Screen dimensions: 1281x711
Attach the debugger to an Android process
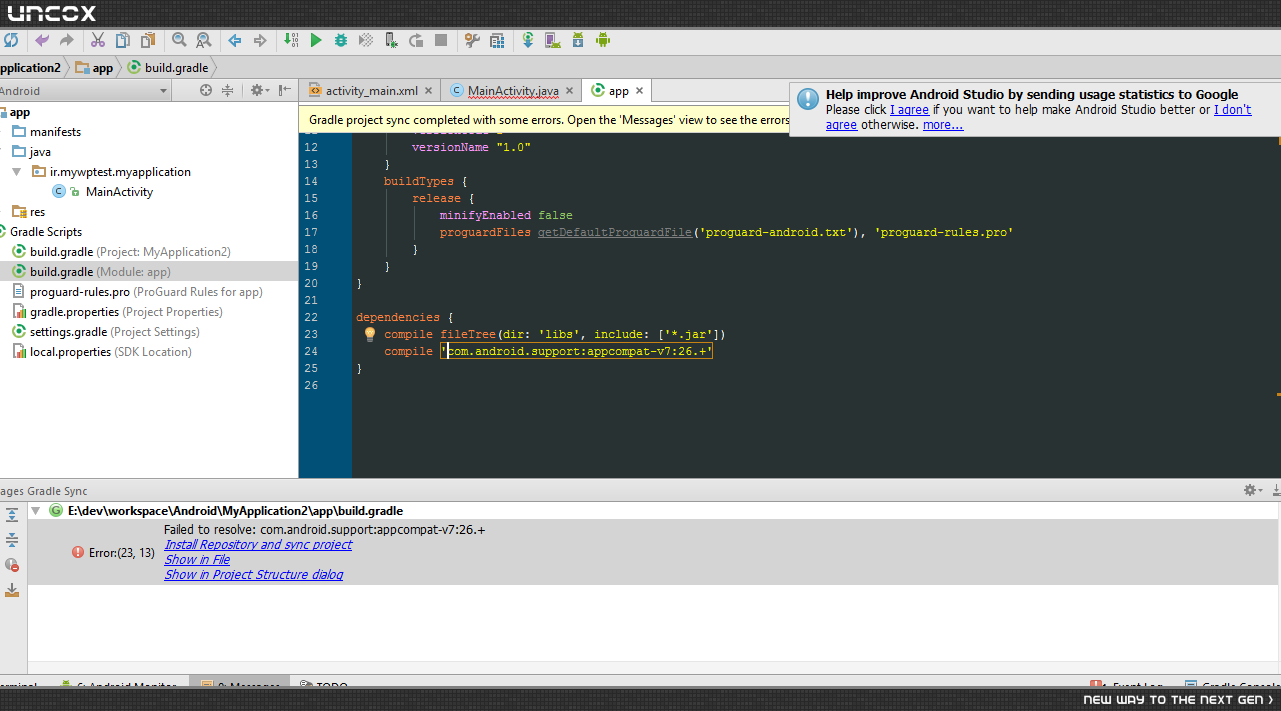pyautogui.click(x=391, y=41)
